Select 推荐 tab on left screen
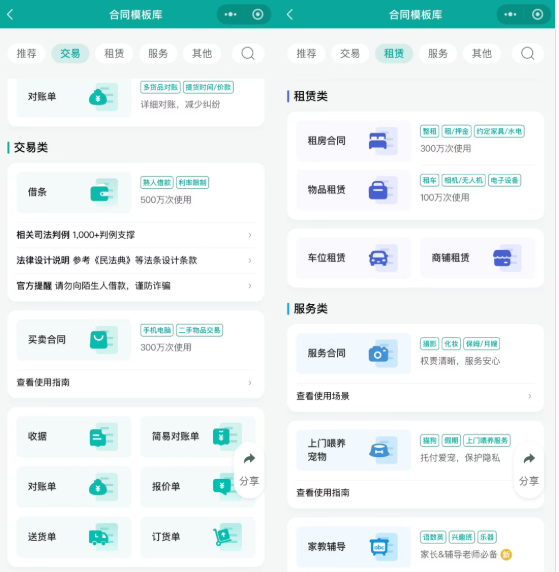 tap(27, 54)
